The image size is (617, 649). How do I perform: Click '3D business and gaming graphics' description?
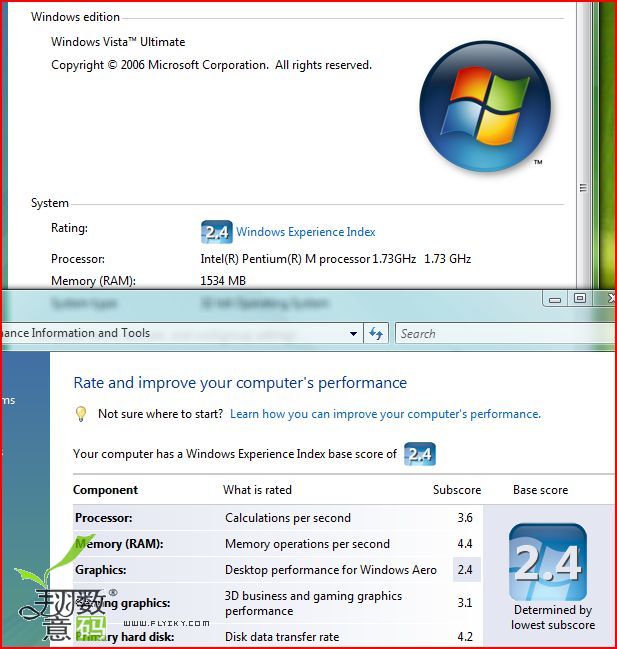[313, 603]
